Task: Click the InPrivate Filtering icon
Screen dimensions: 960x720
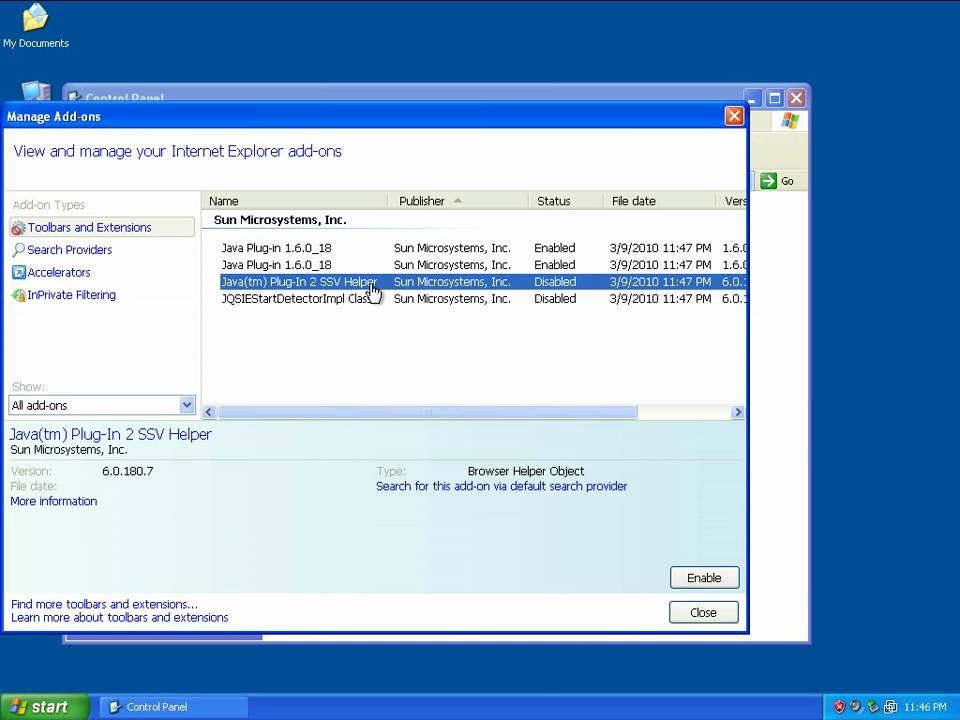Action: point(19,295)
